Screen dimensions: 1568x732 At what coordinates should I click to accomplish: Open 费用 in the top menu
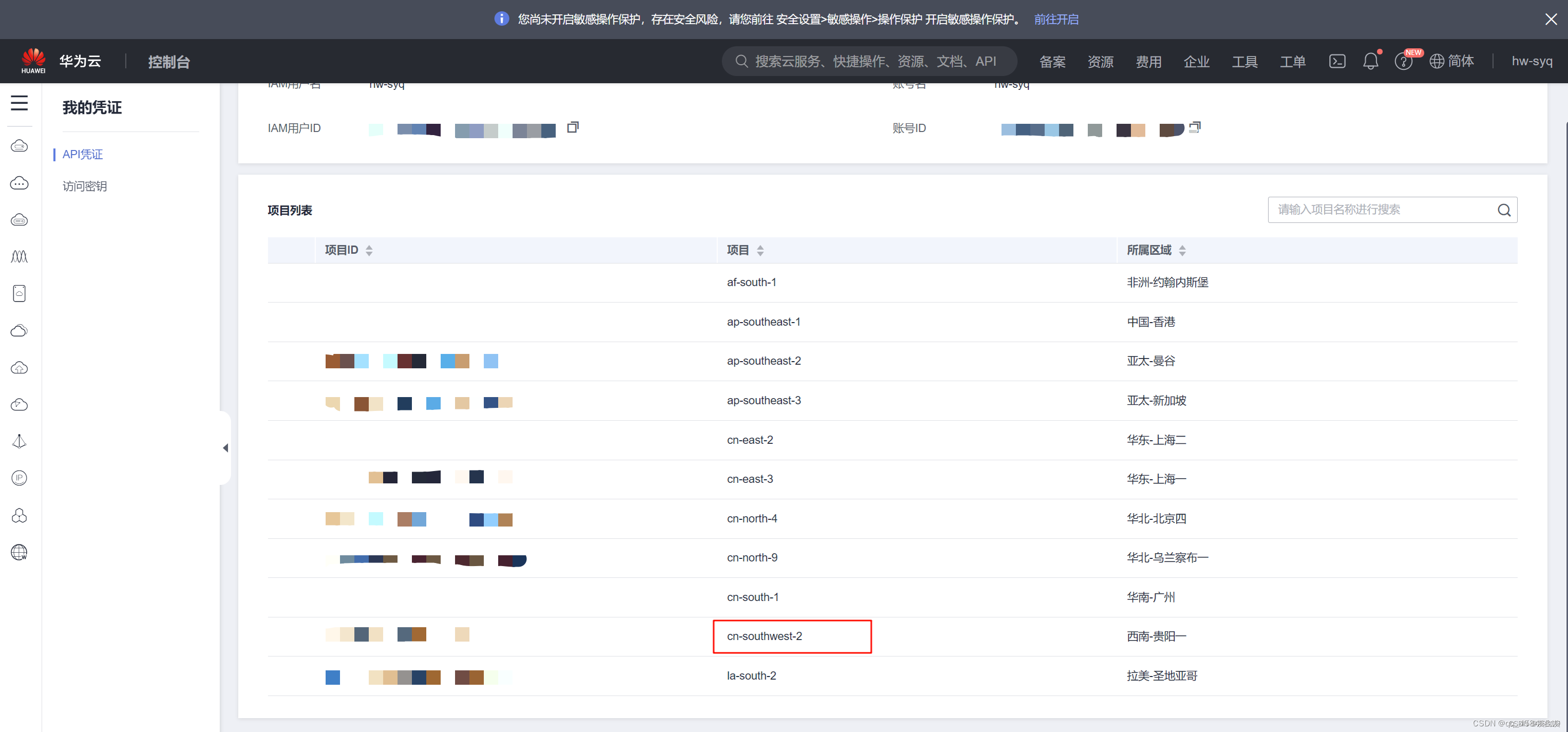[x=1148, y=62]
